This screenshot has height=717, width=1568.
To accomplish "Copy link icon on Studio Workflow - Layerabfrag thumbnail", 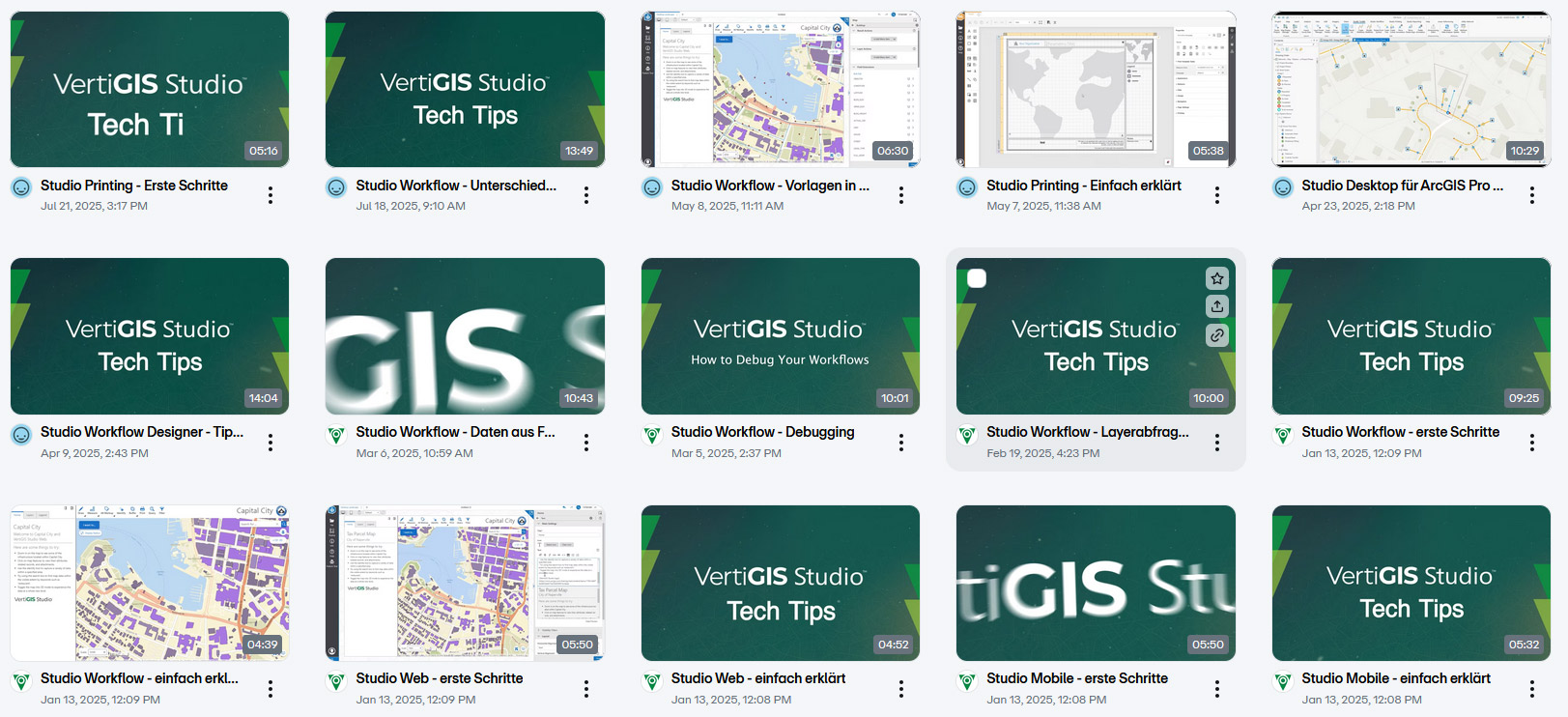I will tap(1217, 335).
